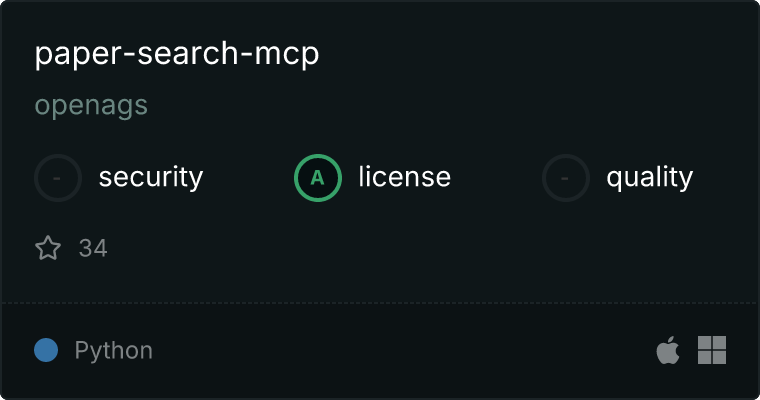Click blank space right of the card title
760x400 pixels.
pyautogui.click(x=533, y=53)
